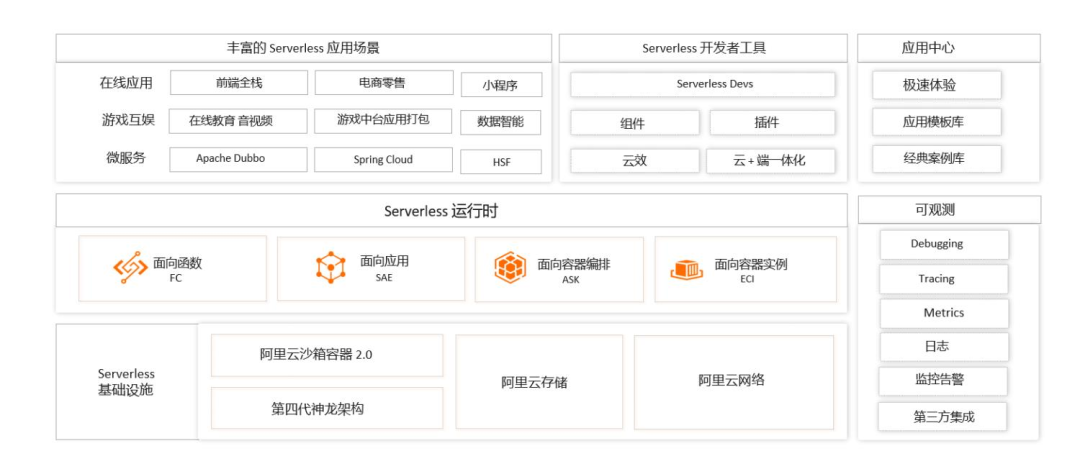Select the 在线教育 音视频 box
This screenshot has width=1080, height=451.
[238, 120]
